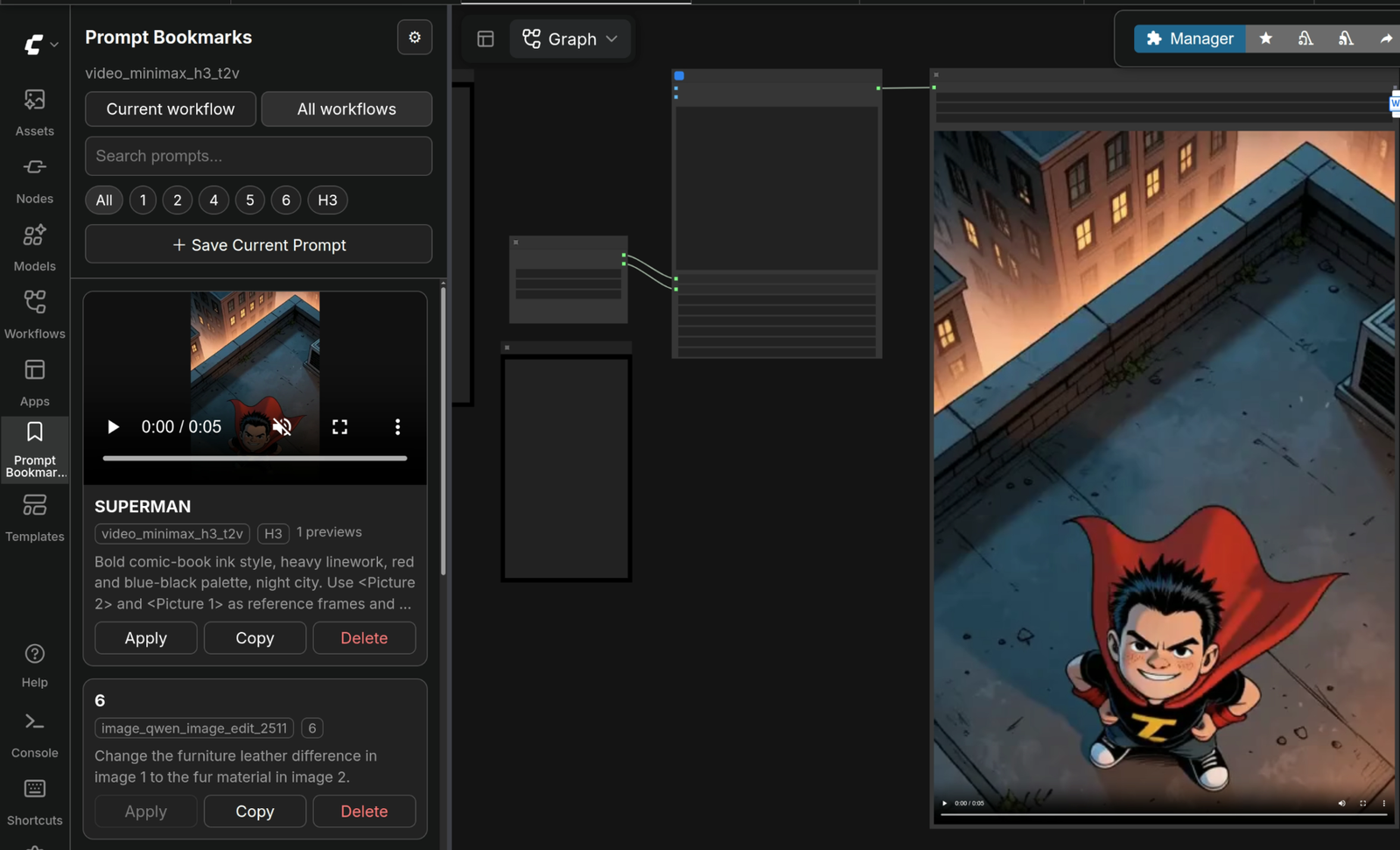
Task: Apply the SUPERMAN prompt bookmark
Action: click(x=146, y=638)
